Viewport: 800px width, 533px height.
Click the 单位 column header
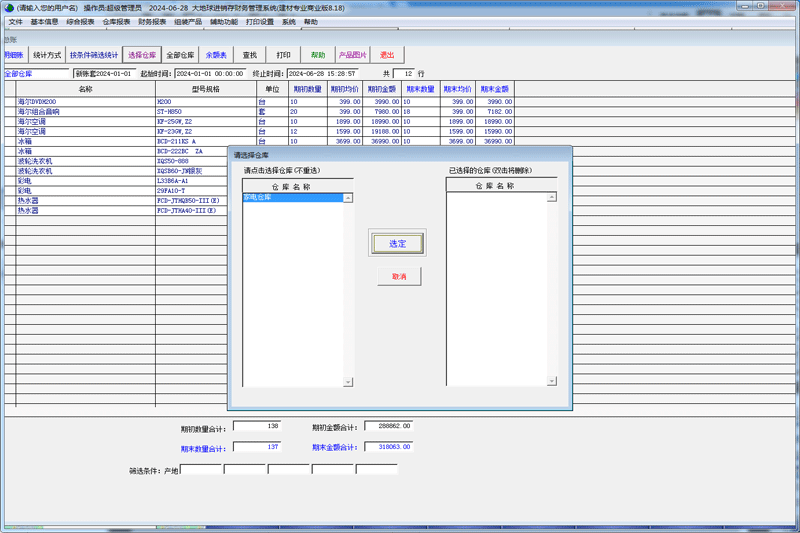(272, 89)
